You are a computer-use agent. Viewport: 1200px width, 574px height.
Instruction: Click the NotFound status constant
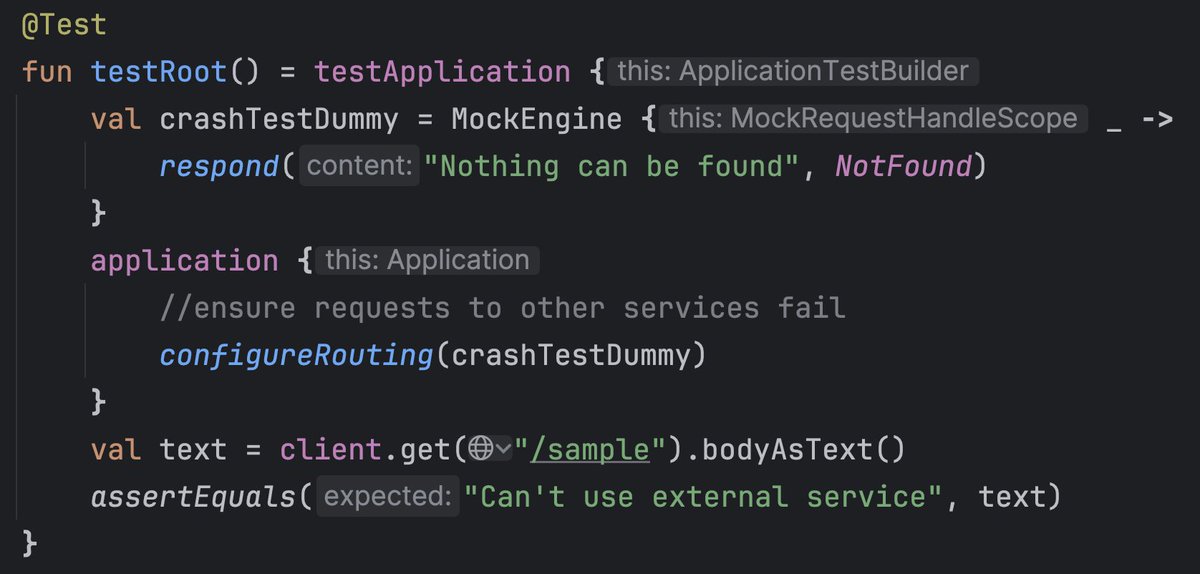pos(903,165)
